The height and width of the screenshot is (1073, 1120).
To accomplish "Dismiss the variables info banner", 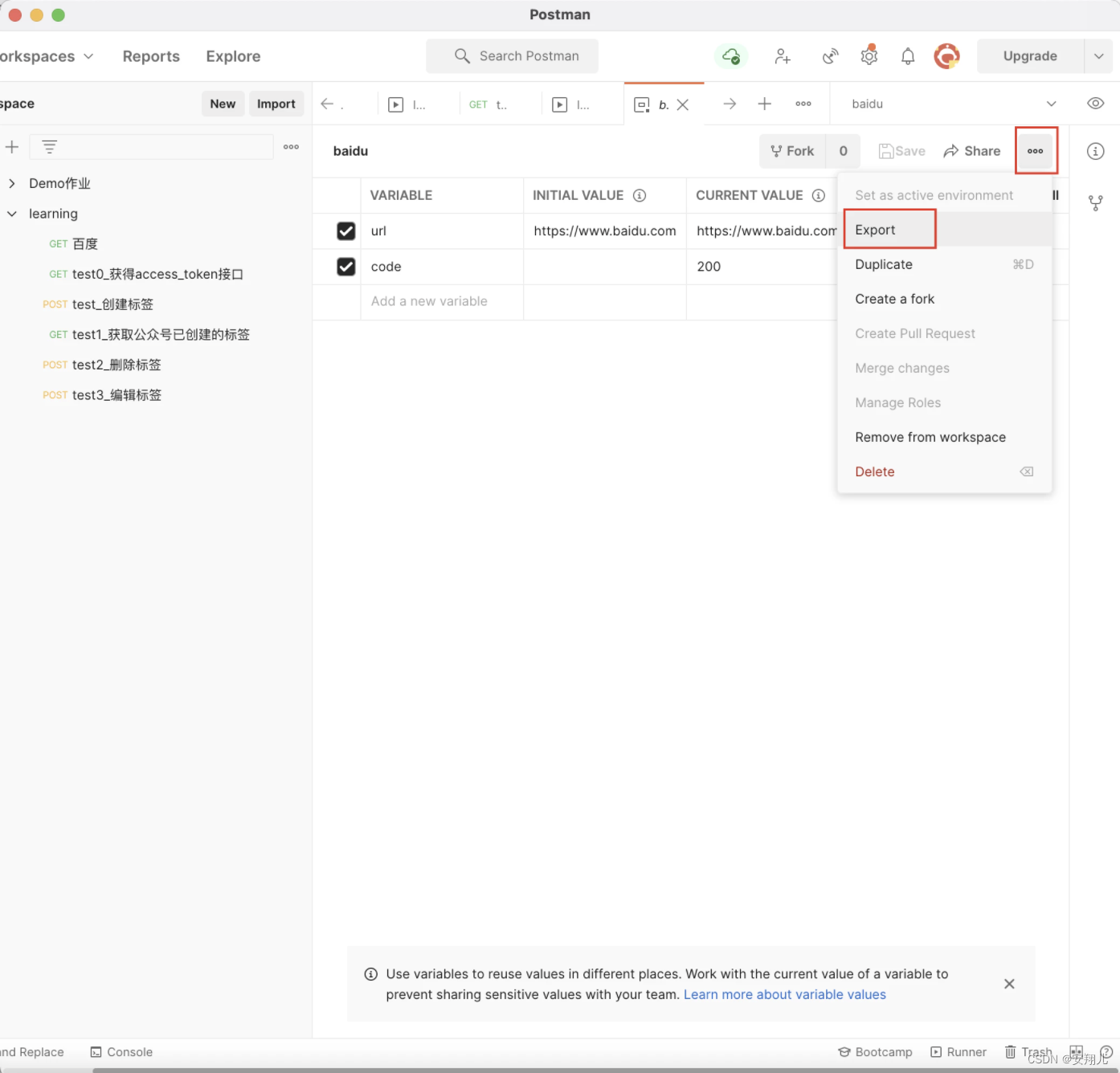I will [1010, 984].
